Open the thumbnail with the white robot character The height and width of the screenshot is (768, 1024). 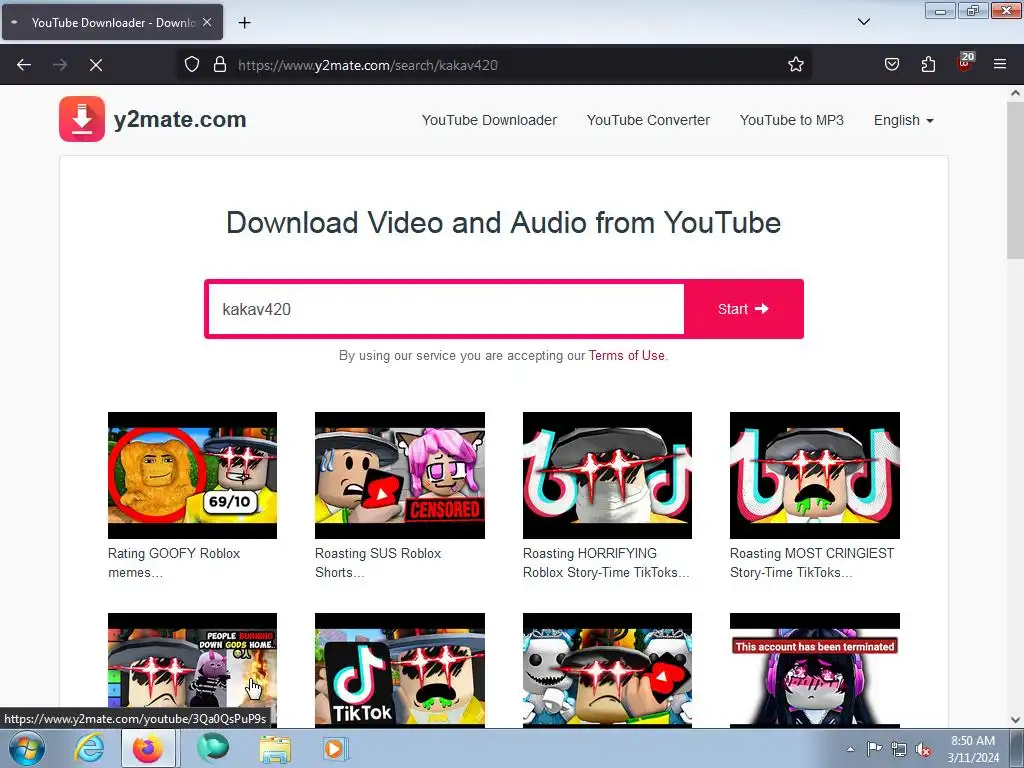coord(607,669)
